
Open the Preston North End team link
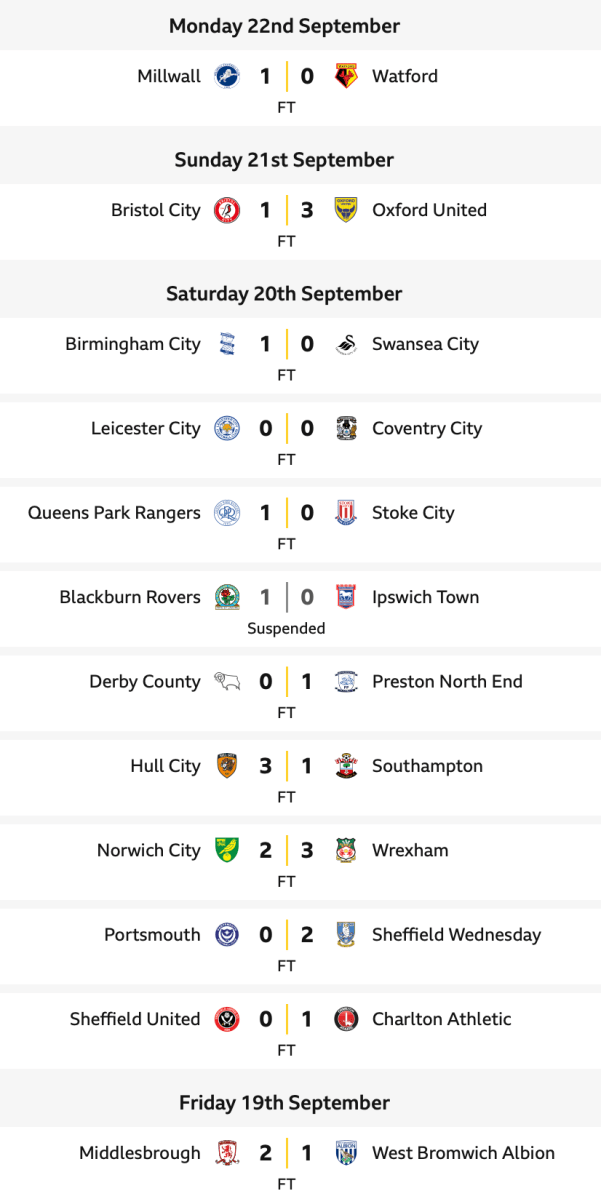click(447, 682)
